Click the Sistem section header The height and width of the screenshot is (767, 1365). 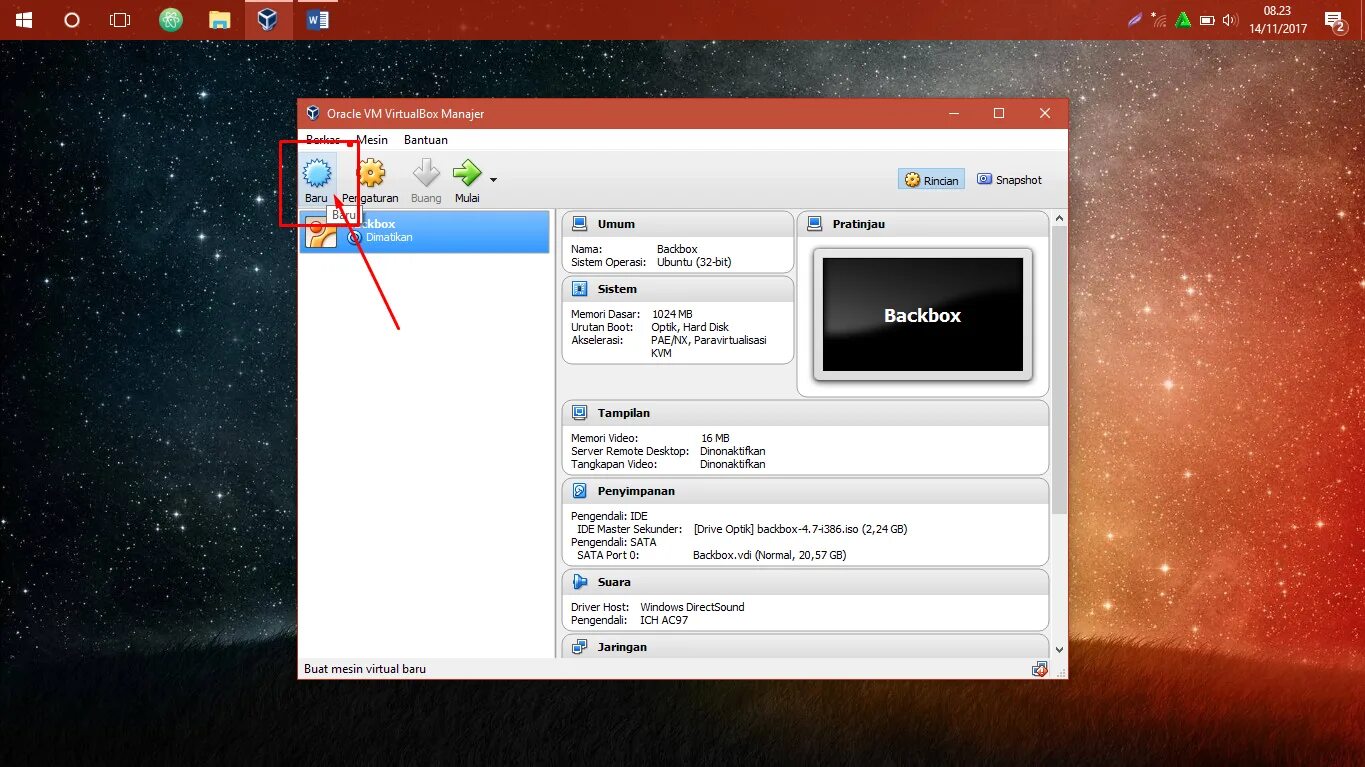(678, 289)
